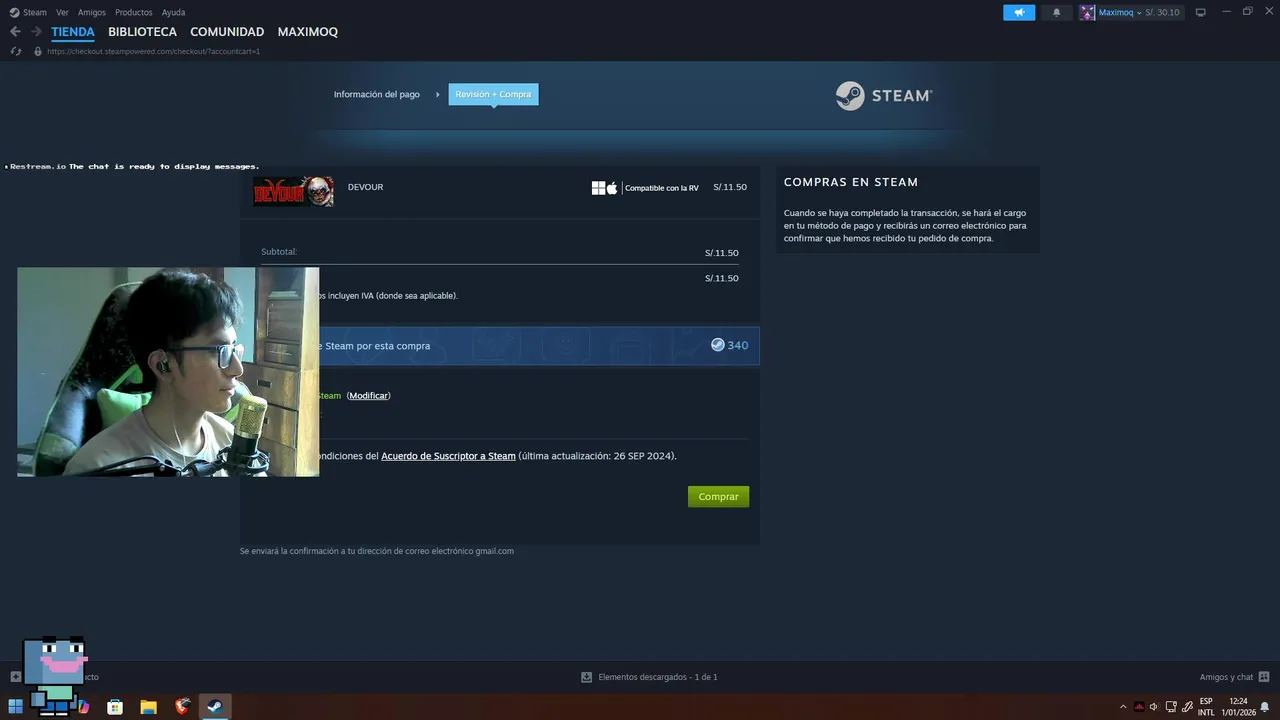Open the clock showing 12:24
Viewport: 1280px width, 720px height.
coord(1238,707)
